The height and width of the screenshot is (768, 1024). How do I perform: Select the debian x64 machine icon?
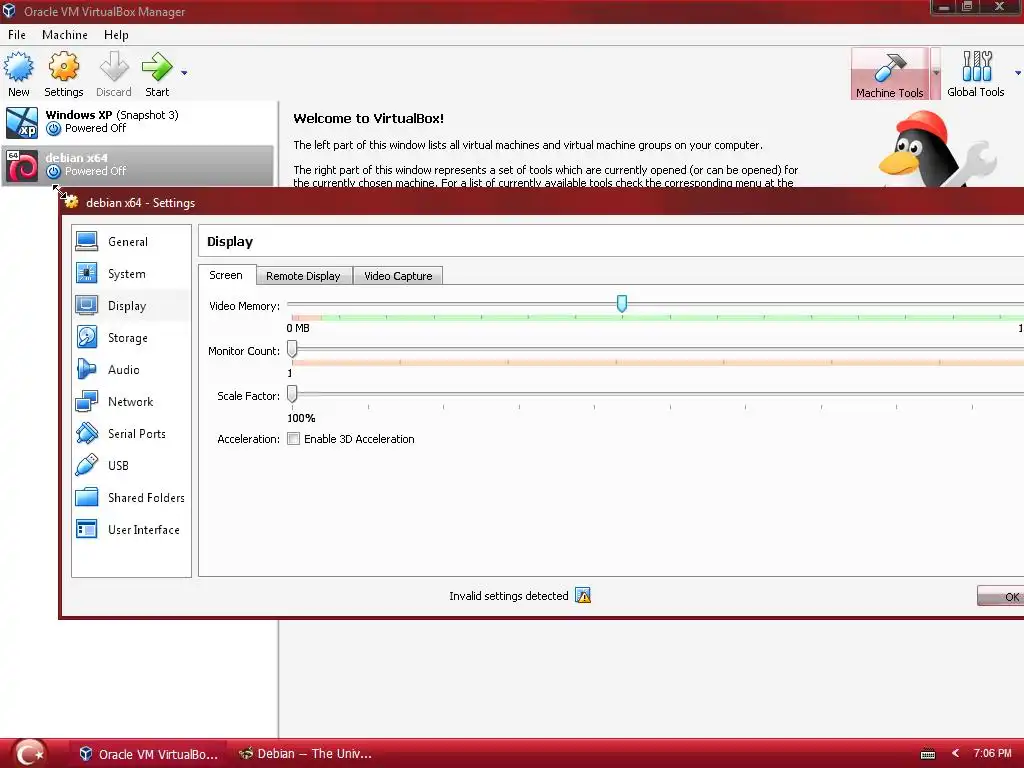coord(22,165)
